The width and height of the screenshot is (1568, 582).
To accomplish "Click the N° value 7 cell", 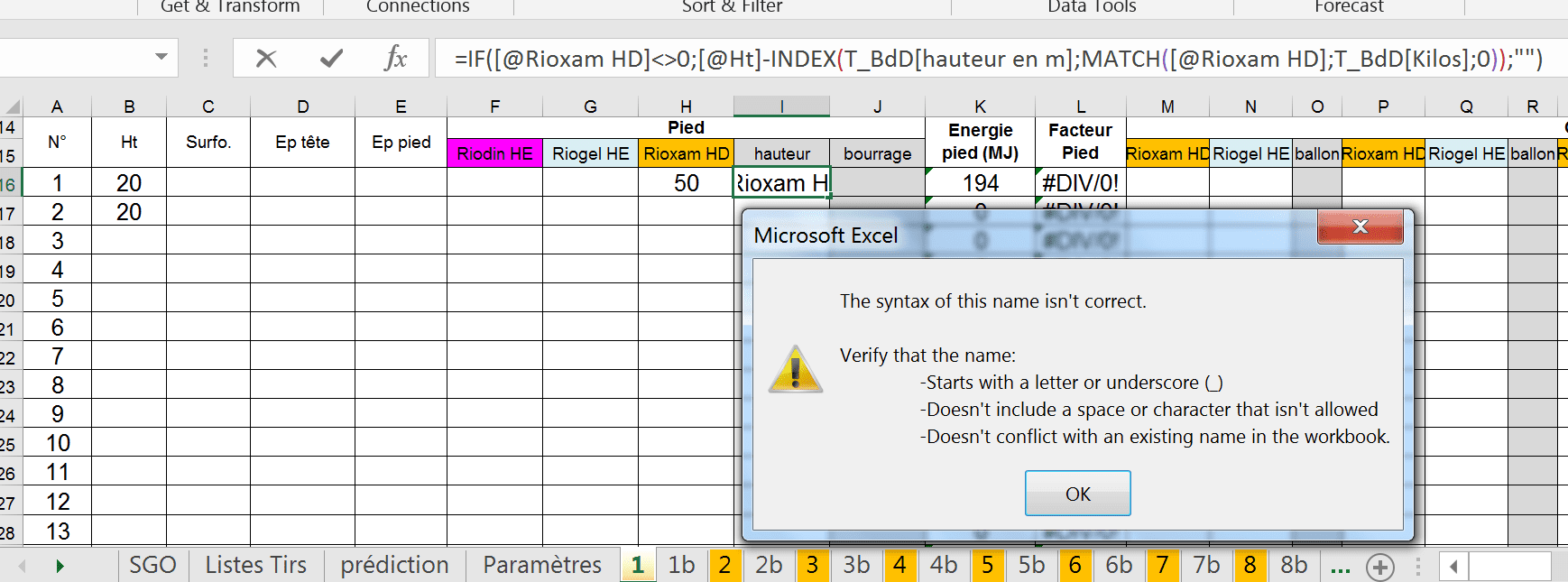I will click(57, 356).
